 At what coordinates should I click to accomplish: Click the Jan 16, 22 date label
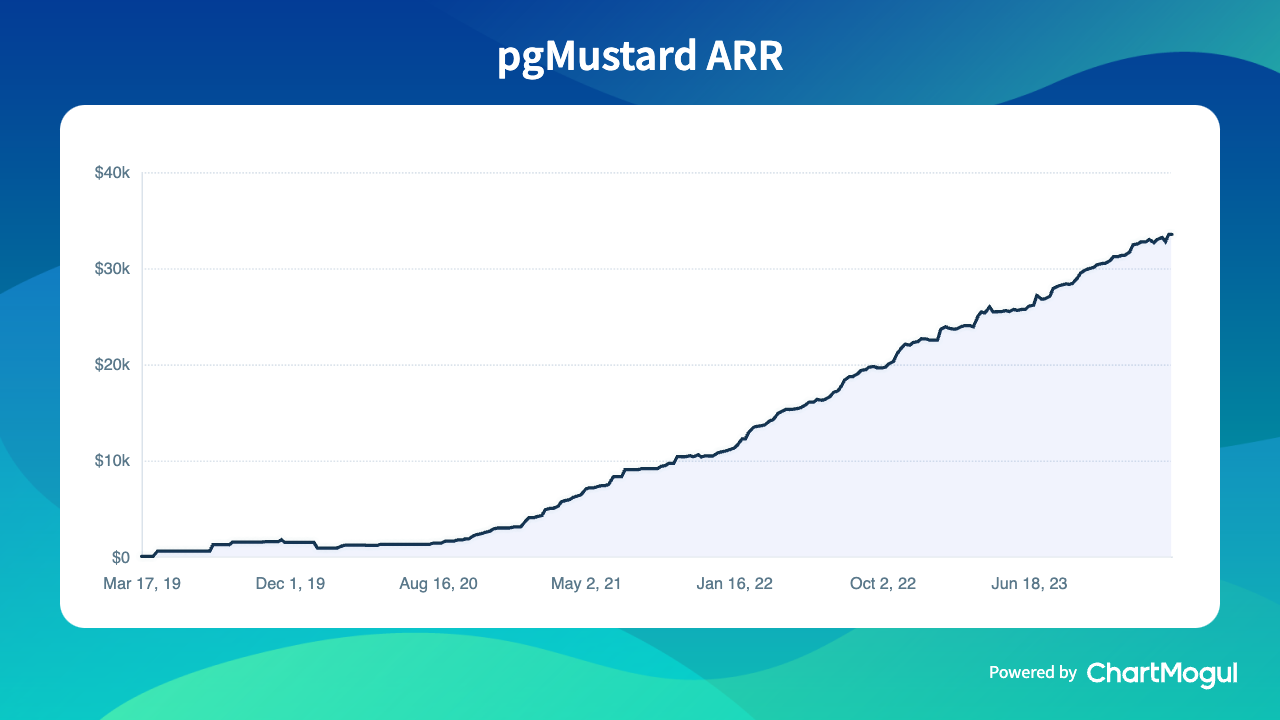(x=734, y=584)
